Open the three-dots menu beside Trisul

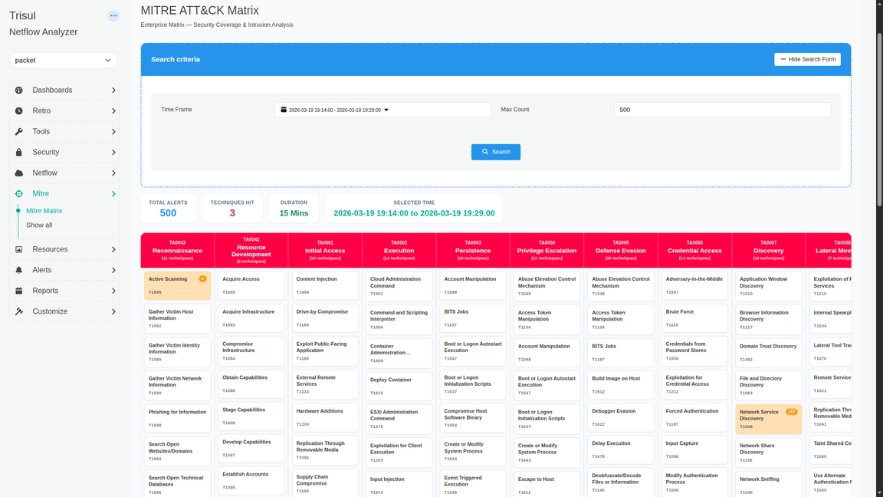[x=113, y=16]
